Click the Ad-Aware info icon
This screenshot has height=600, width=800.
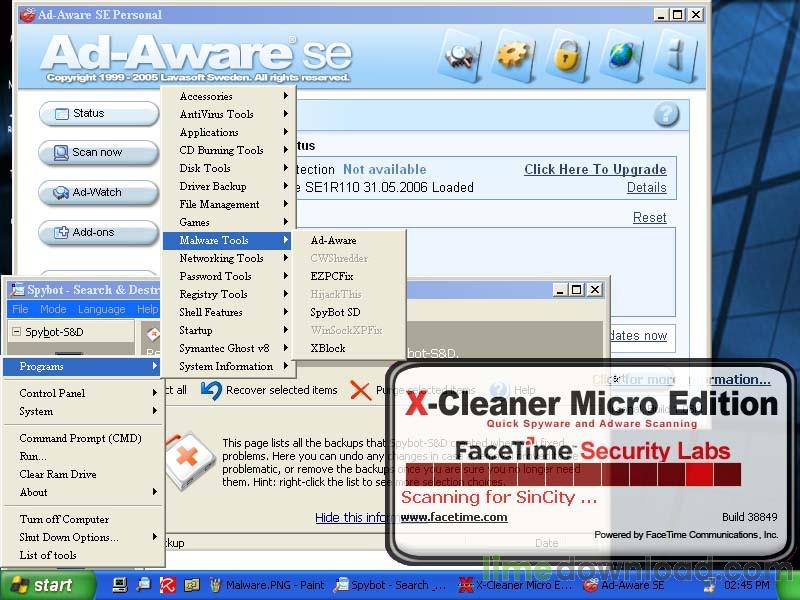[x=676, y=57]
